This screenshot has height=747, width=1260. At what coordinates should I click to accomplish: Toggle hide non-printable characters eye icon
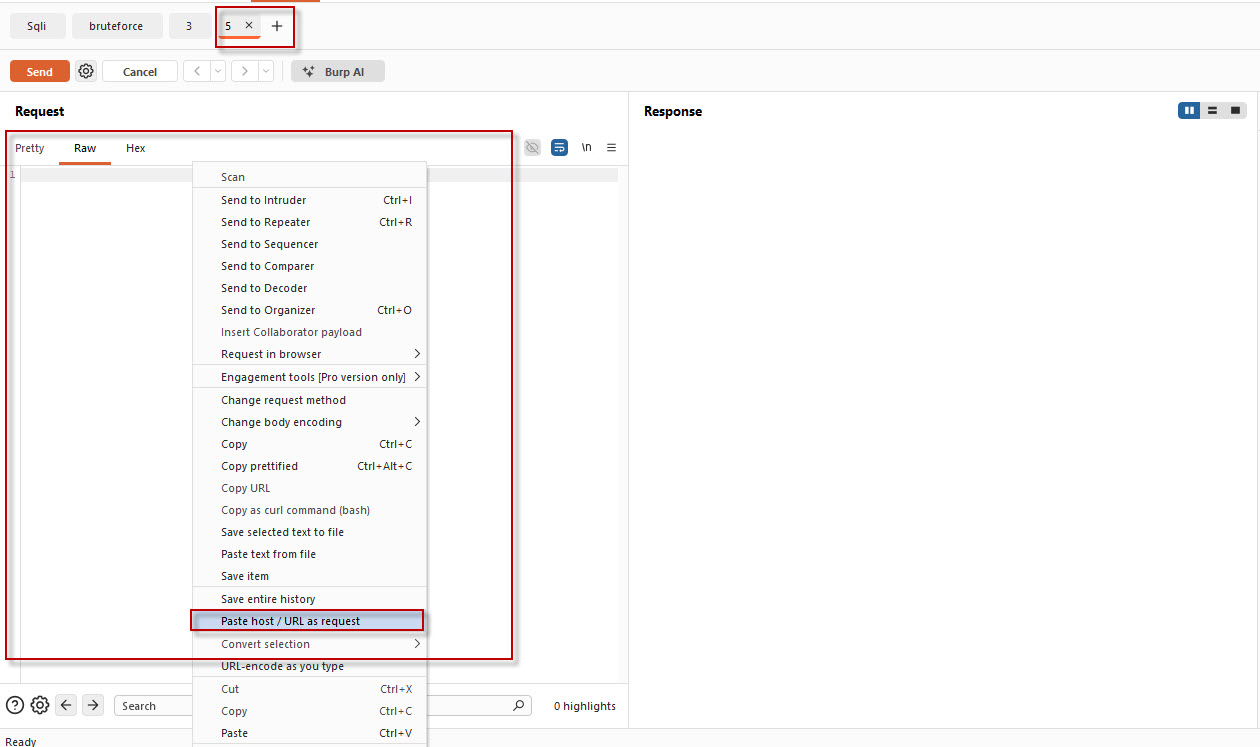pyautogui.click(x=533, y=147)
